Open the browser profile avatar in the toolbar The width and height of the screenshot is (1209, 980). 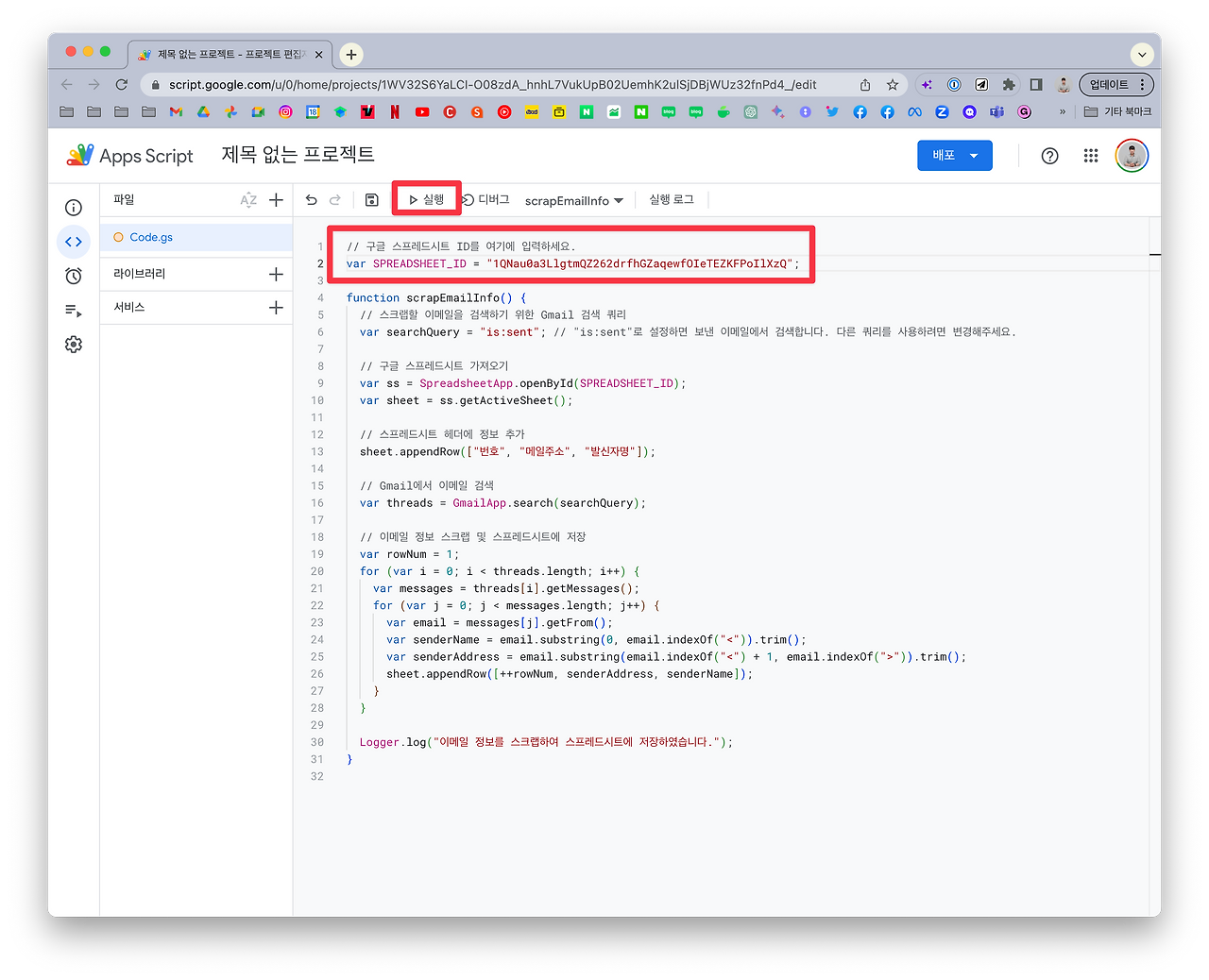[x=1064, y=85]
